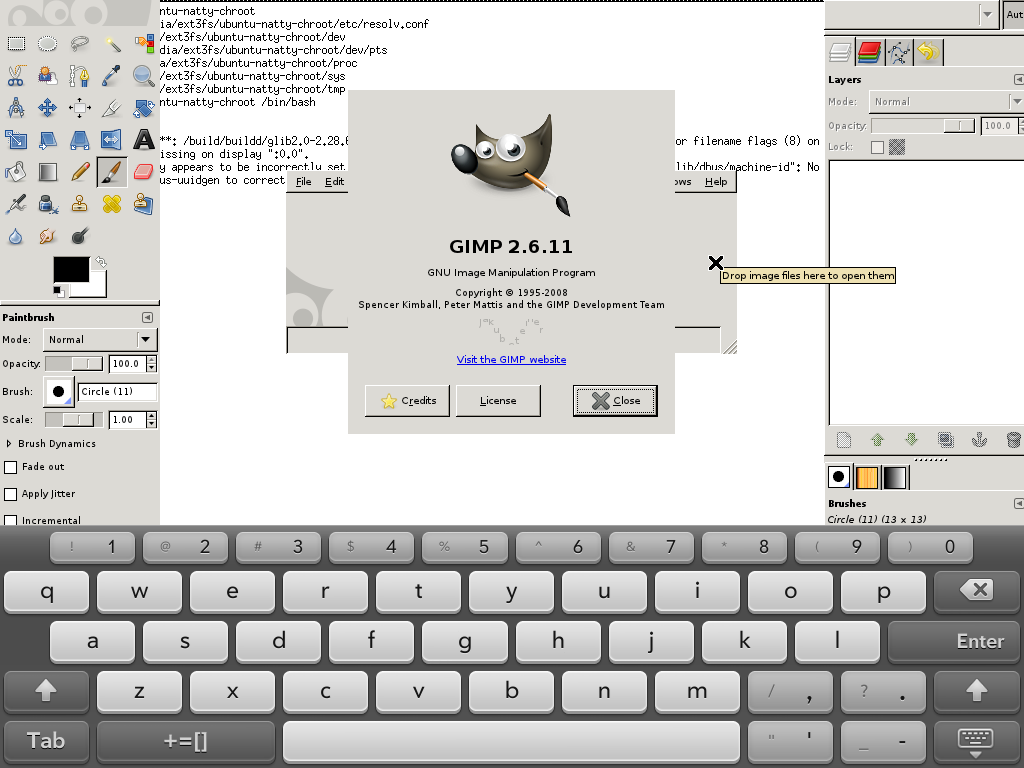Switch to the Patterns tab

click(x=867, y=477)
